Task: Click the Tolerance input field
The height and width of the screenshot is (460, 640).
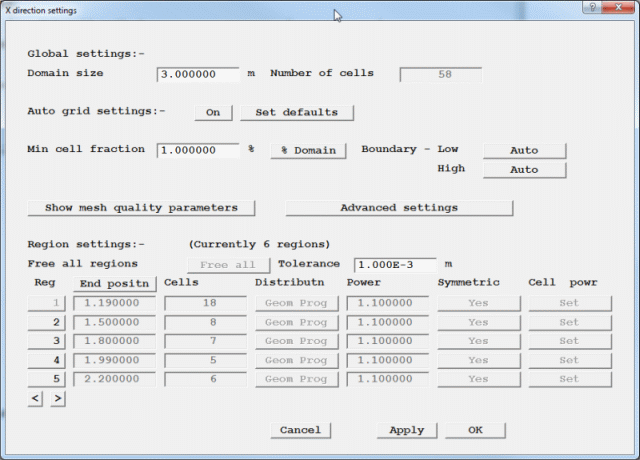Action: pos(395,265)
